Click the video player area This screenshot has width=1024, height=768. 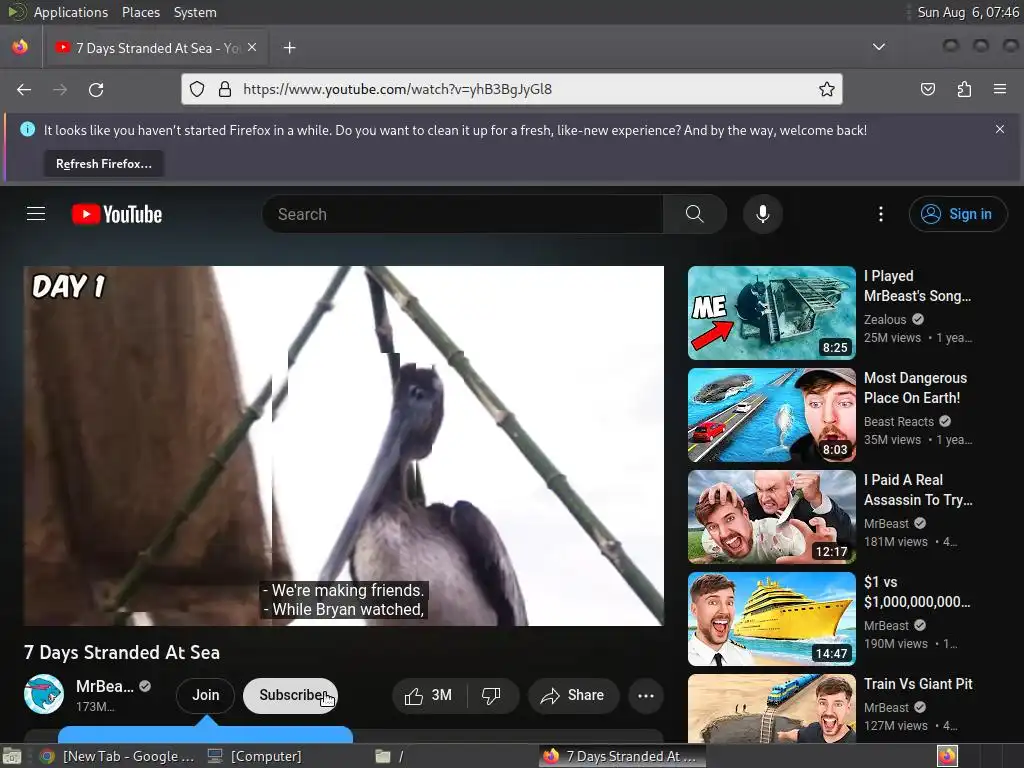[344, 445]
